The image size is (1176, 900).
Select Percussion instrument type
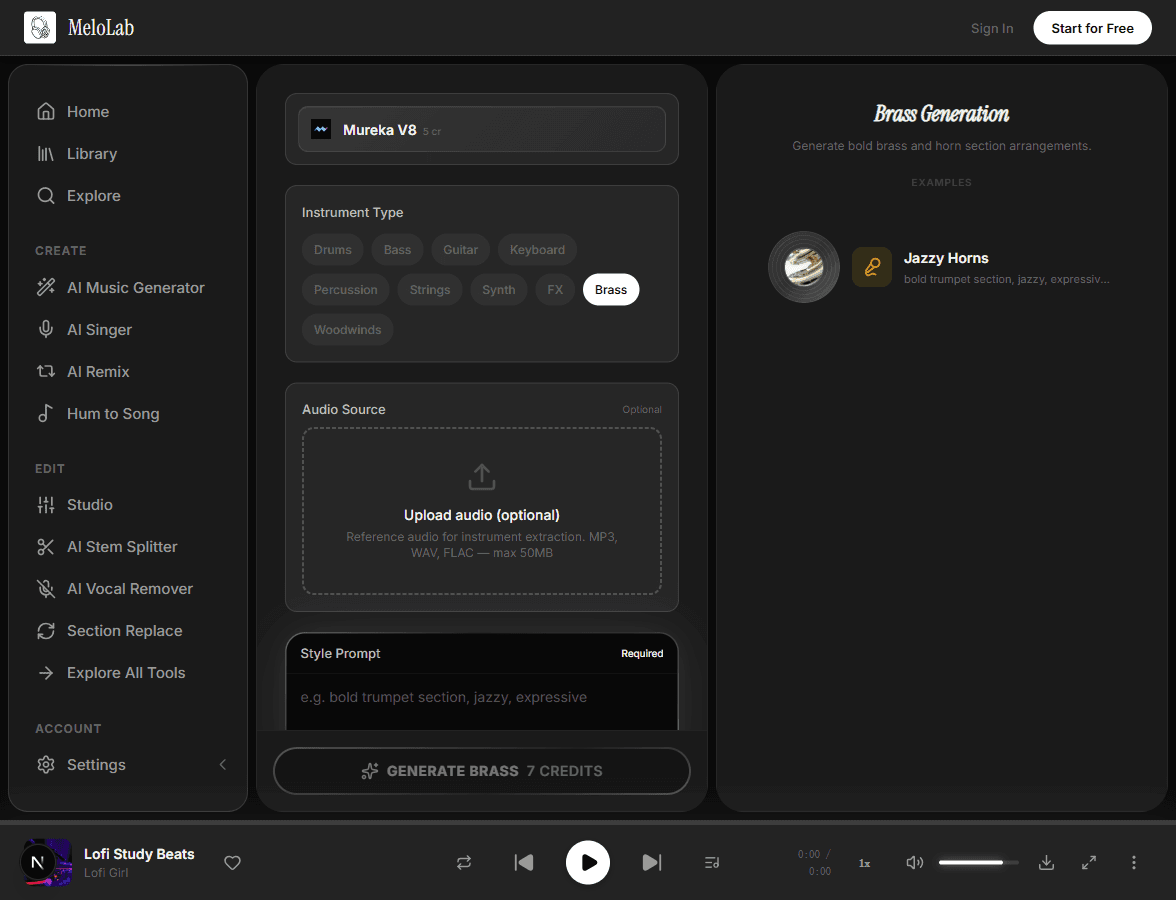click(345, 290)
